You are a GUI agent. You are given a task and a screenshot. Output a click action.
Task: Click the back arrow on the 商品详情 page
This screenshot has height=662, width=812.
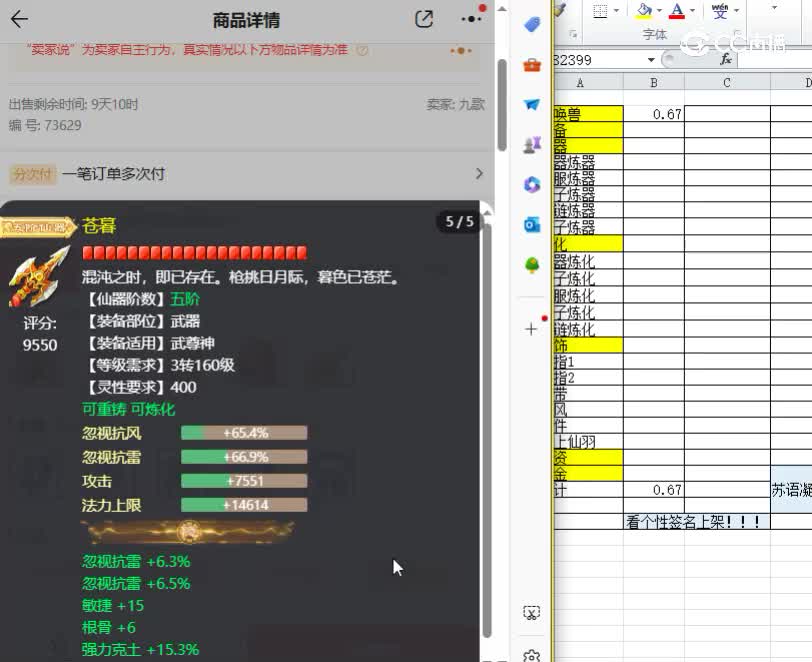click(21, 18)
